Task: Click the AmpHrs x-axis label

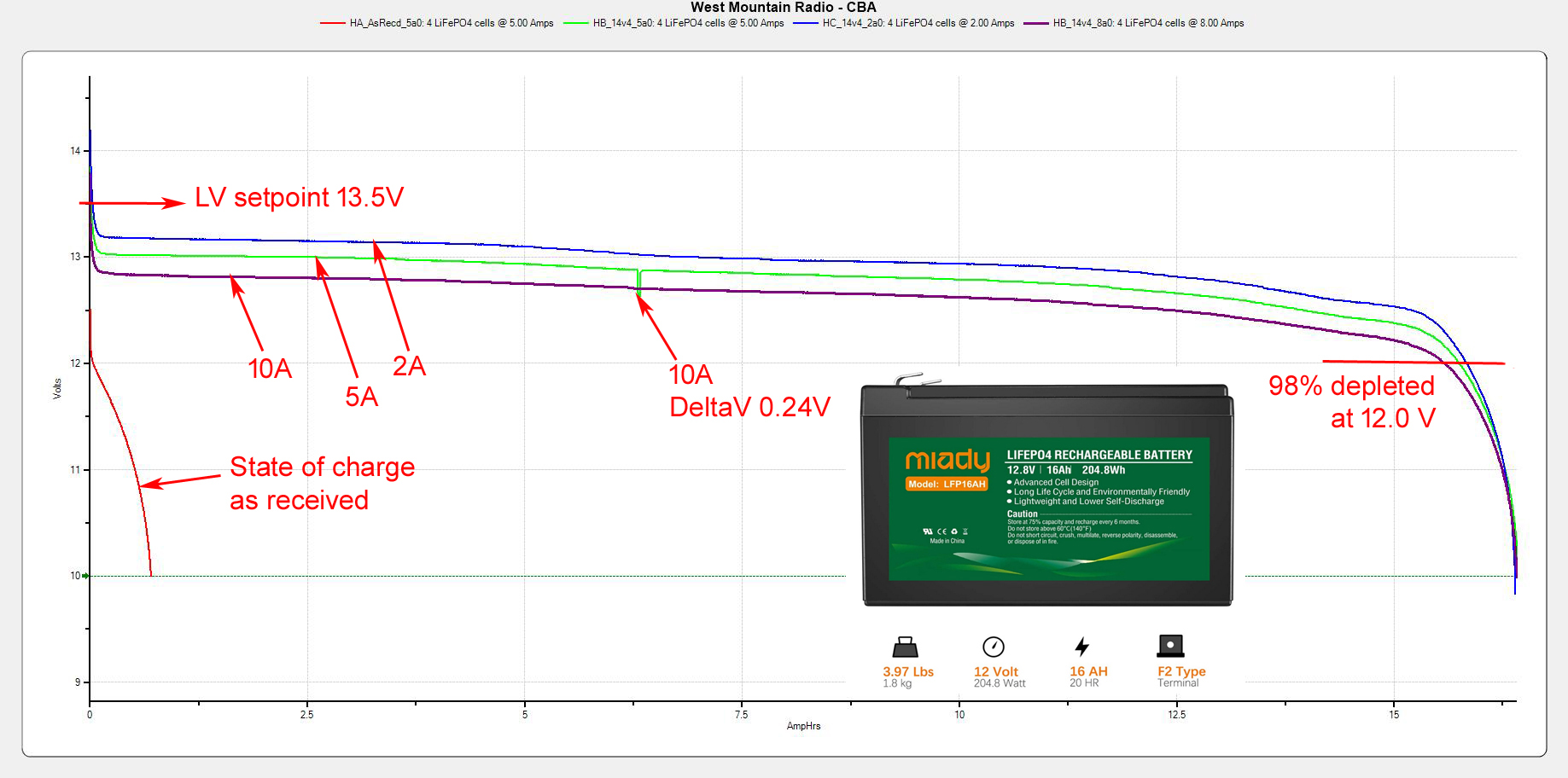Action: 803,726
